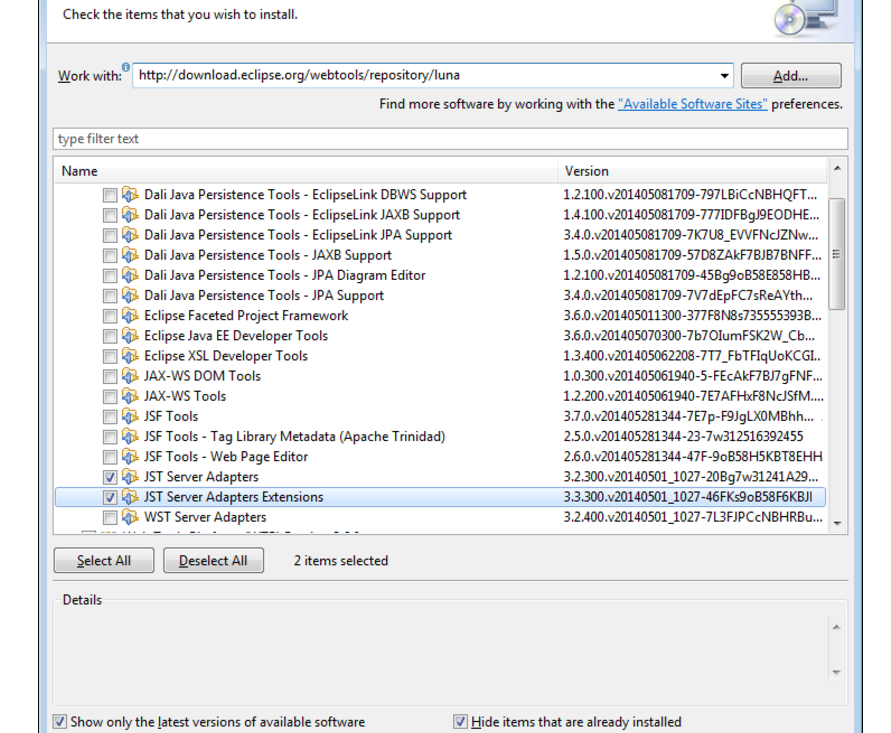891x733 pixels.
Task: Tick Eclipse Java EE Developer Tools checkbox
Action: tap(110, 336)
